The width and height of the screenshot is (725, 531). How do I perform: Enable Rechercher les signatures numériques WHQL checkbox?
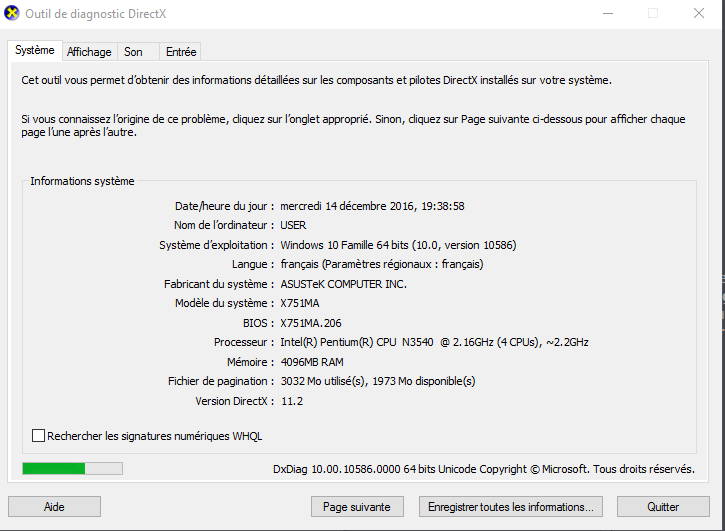38,436
